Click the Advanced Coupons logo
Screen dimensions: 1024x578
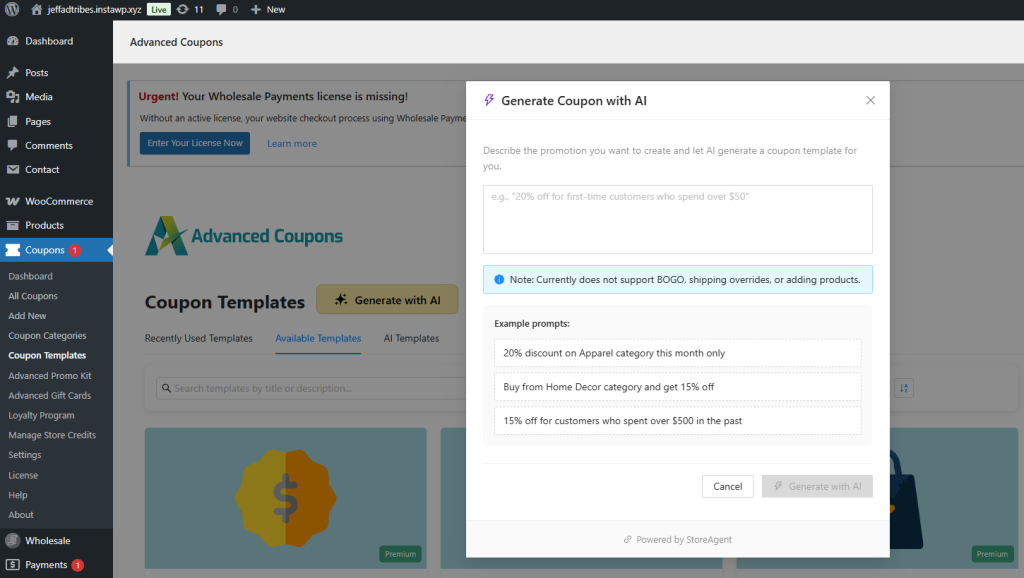coord(244,236)
